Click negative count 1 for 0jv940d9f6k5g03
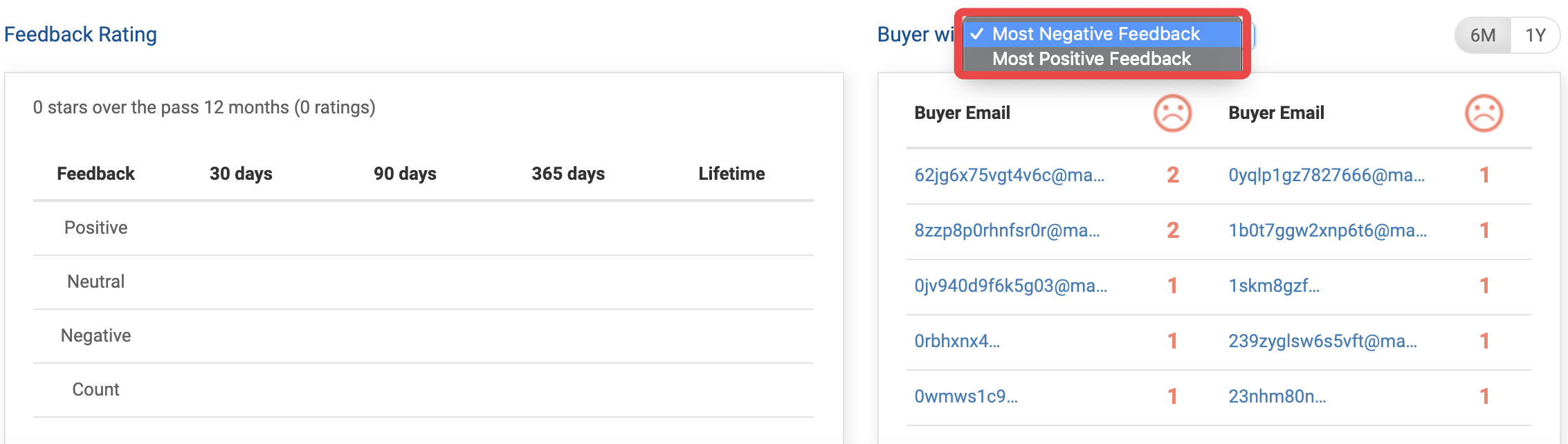The height and width of the screenshot is (444, 1568). (1172, 286)
